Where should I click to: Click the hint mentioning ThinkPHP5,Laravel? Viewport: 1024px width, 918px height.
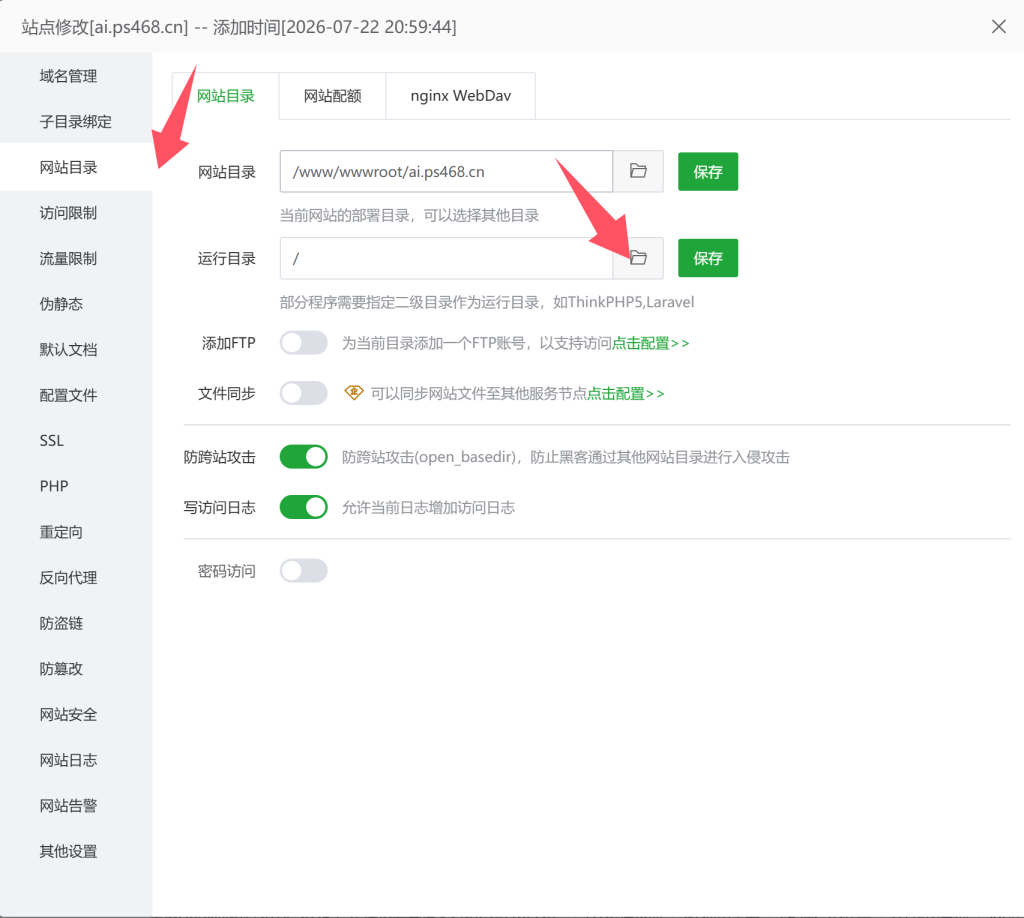[487, 302]
